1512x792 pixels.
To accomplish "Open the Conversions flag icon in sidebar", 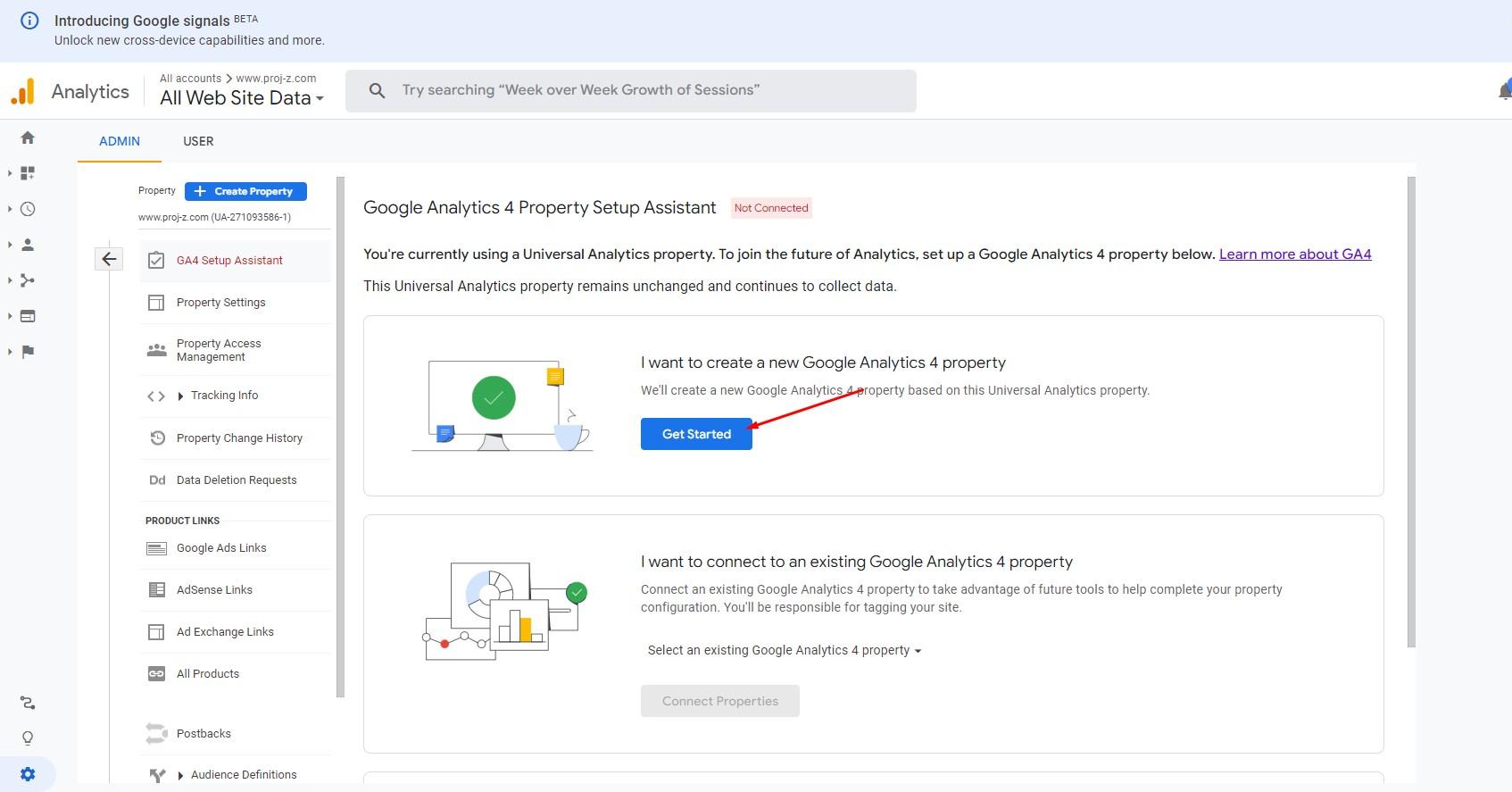I will tap(28, 352).
